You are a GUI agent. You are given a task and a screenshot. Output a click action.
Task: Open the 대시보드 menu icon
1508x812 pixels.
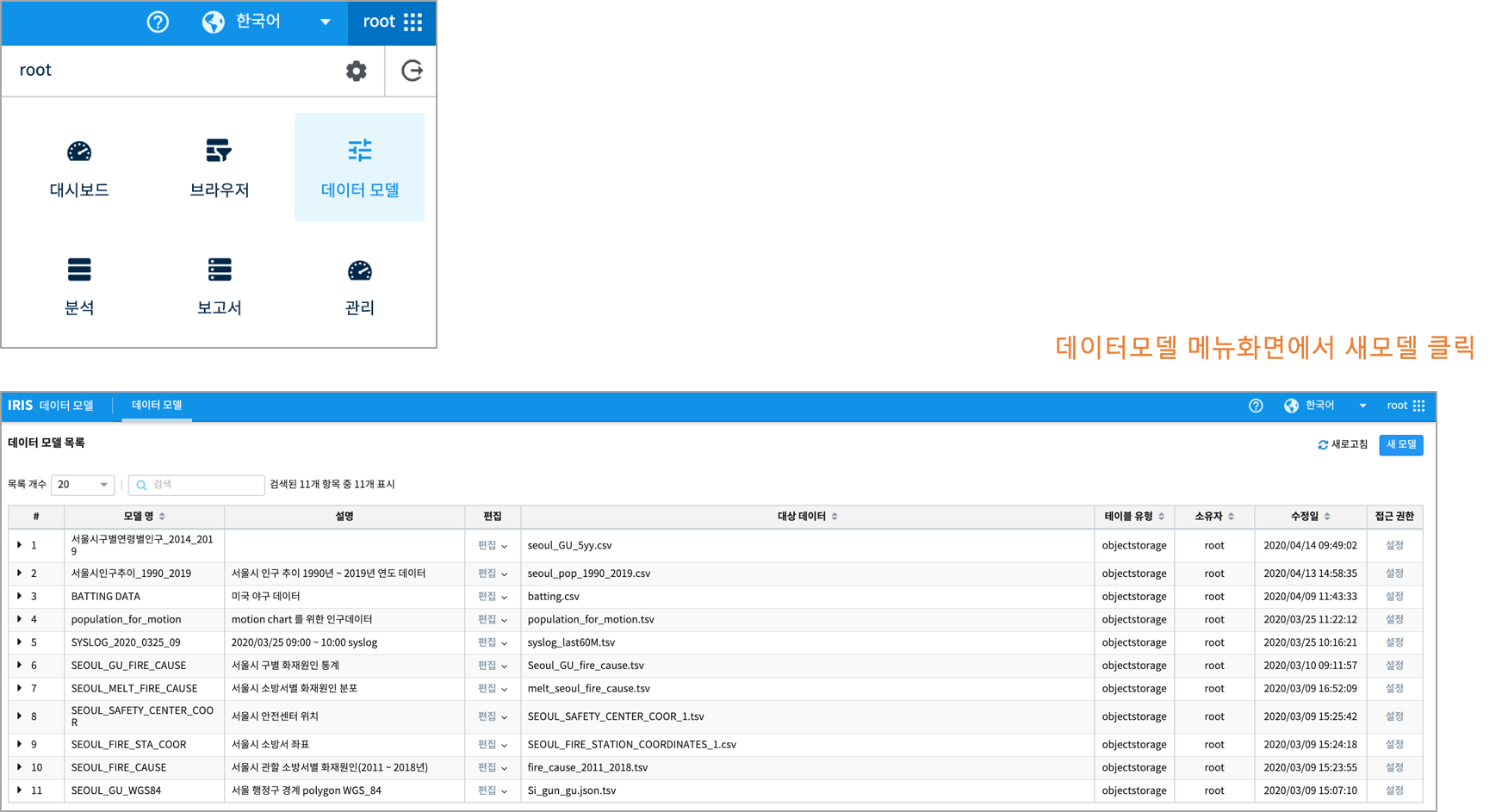point(79,152)
